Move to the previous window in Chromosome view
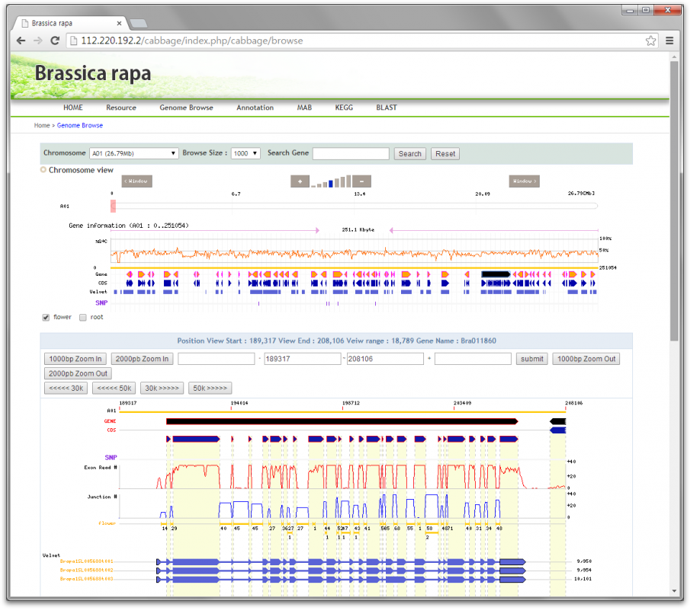Viewport: 690px width, 609px height. (137, 181)
